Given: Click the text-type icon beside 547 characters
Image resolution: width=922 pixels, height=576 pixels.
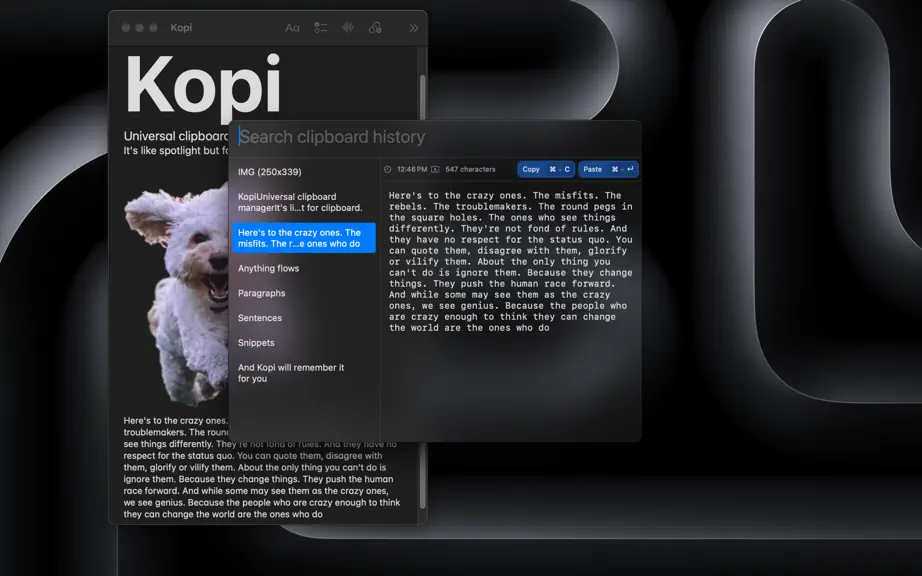Looking at the screenshot, I should [x=435, y=169].
